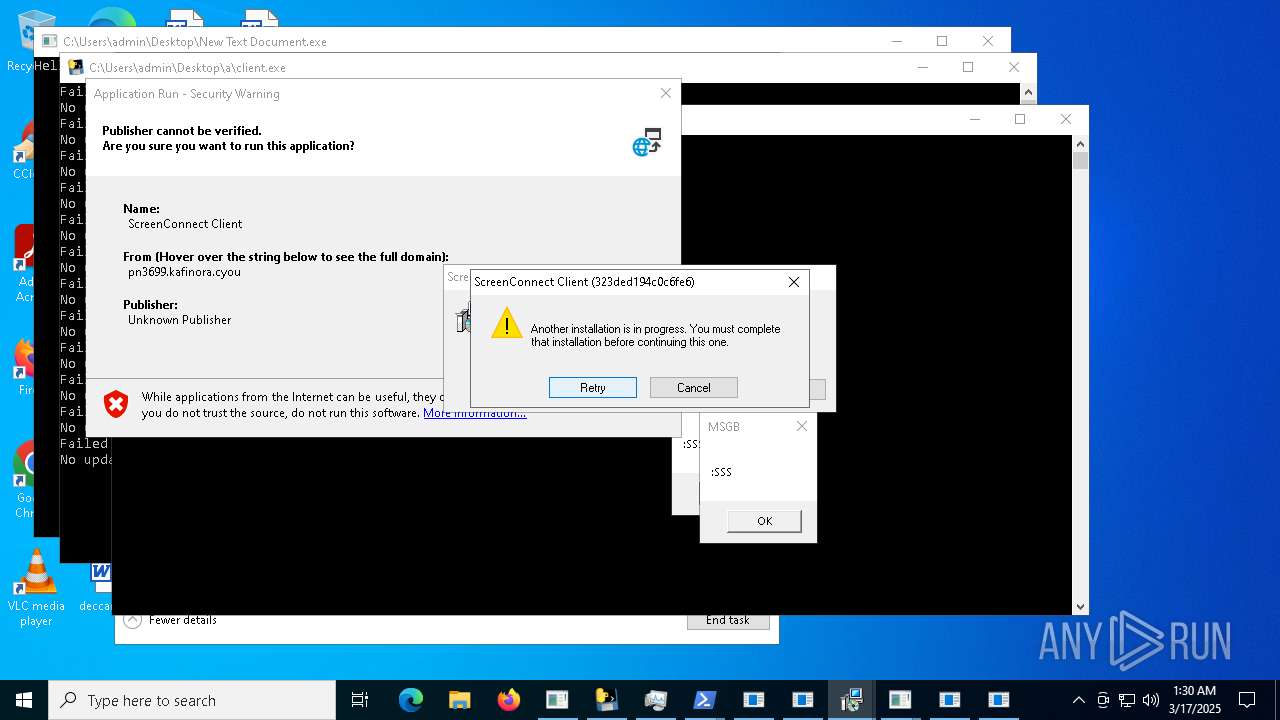
Task: Click the Unknown Publisher text
Action: coord(179,320)
